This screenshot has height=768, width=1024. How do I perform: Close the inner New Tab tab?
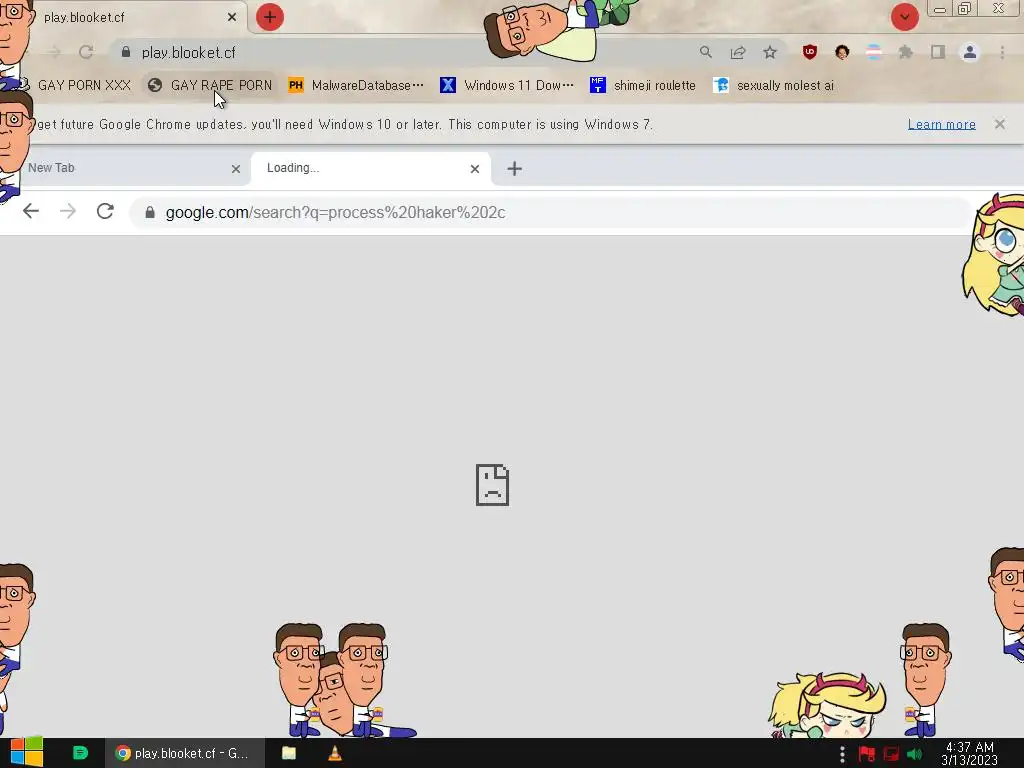tap(236, 169)
